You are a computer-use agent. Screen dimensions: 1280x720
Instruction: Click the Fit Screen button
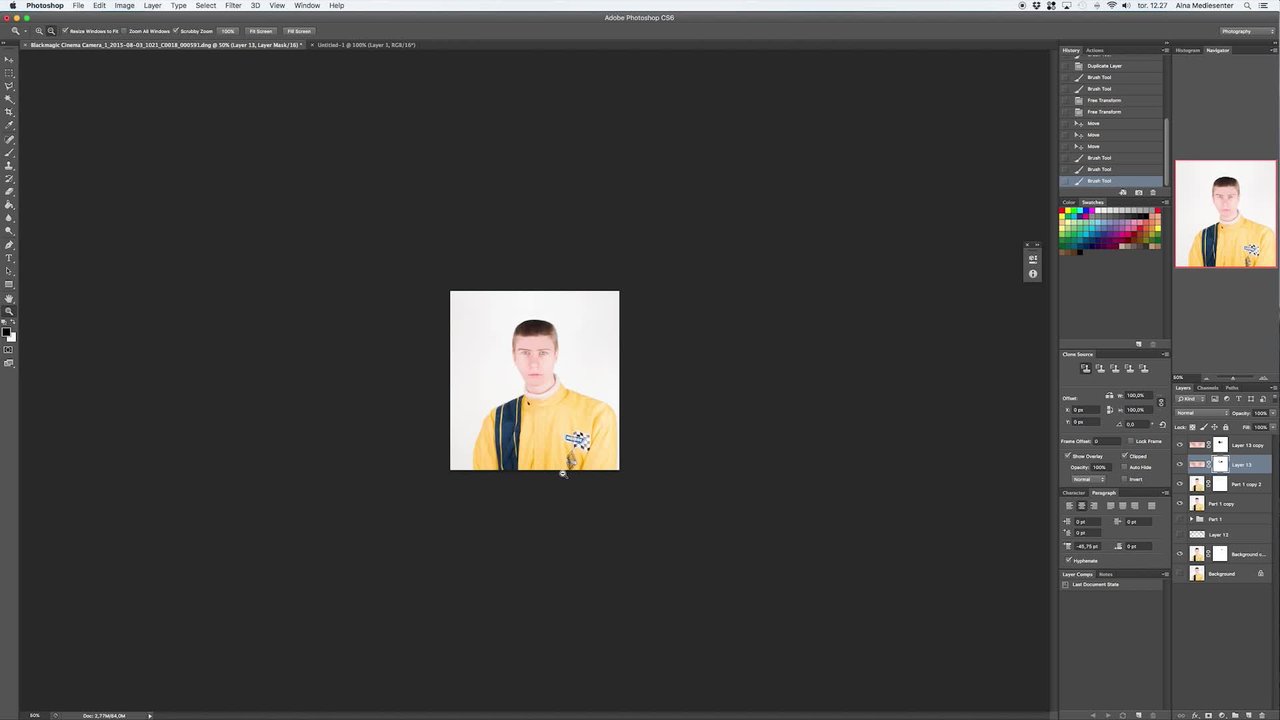pos(260,31)
